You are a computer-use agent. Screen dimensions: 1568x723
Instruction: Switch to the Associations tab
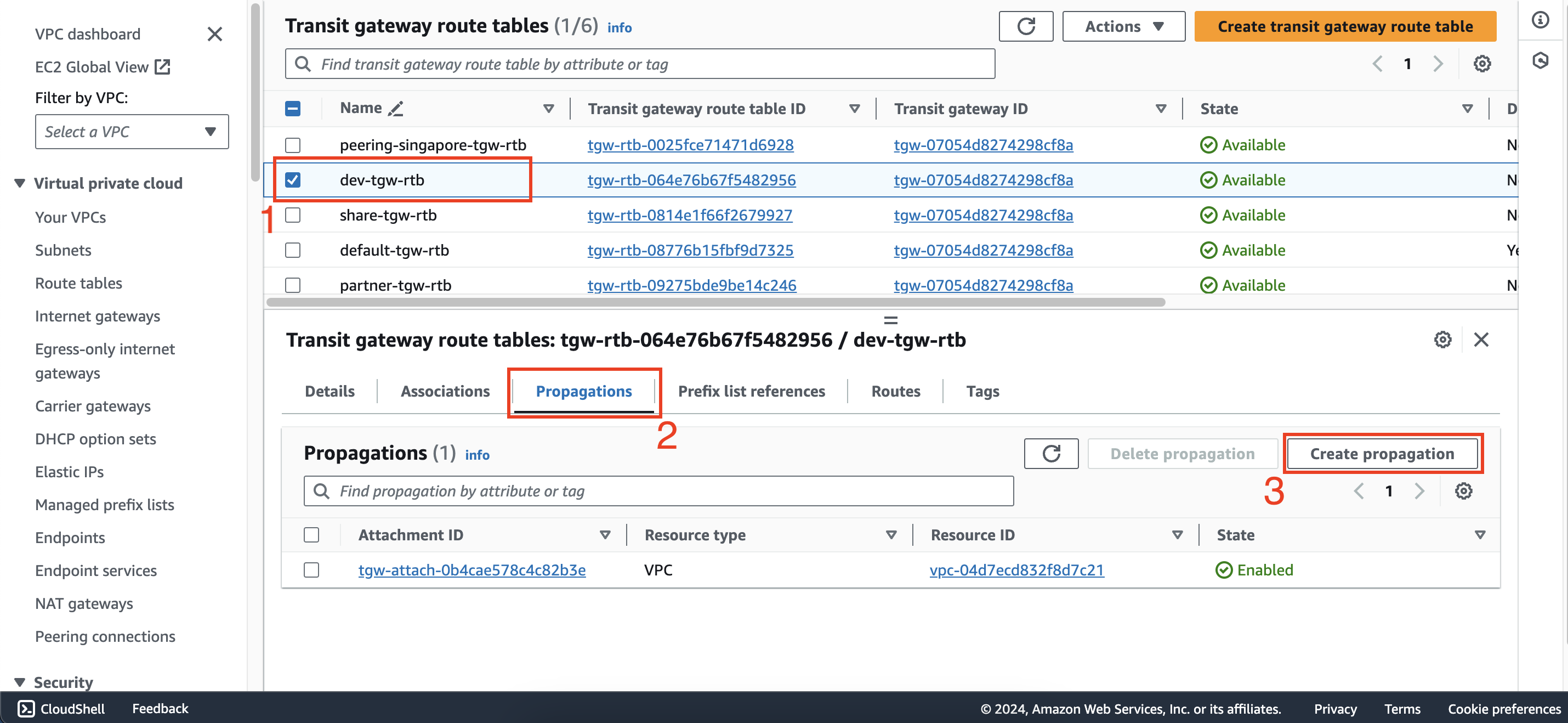tap(445, 391)
